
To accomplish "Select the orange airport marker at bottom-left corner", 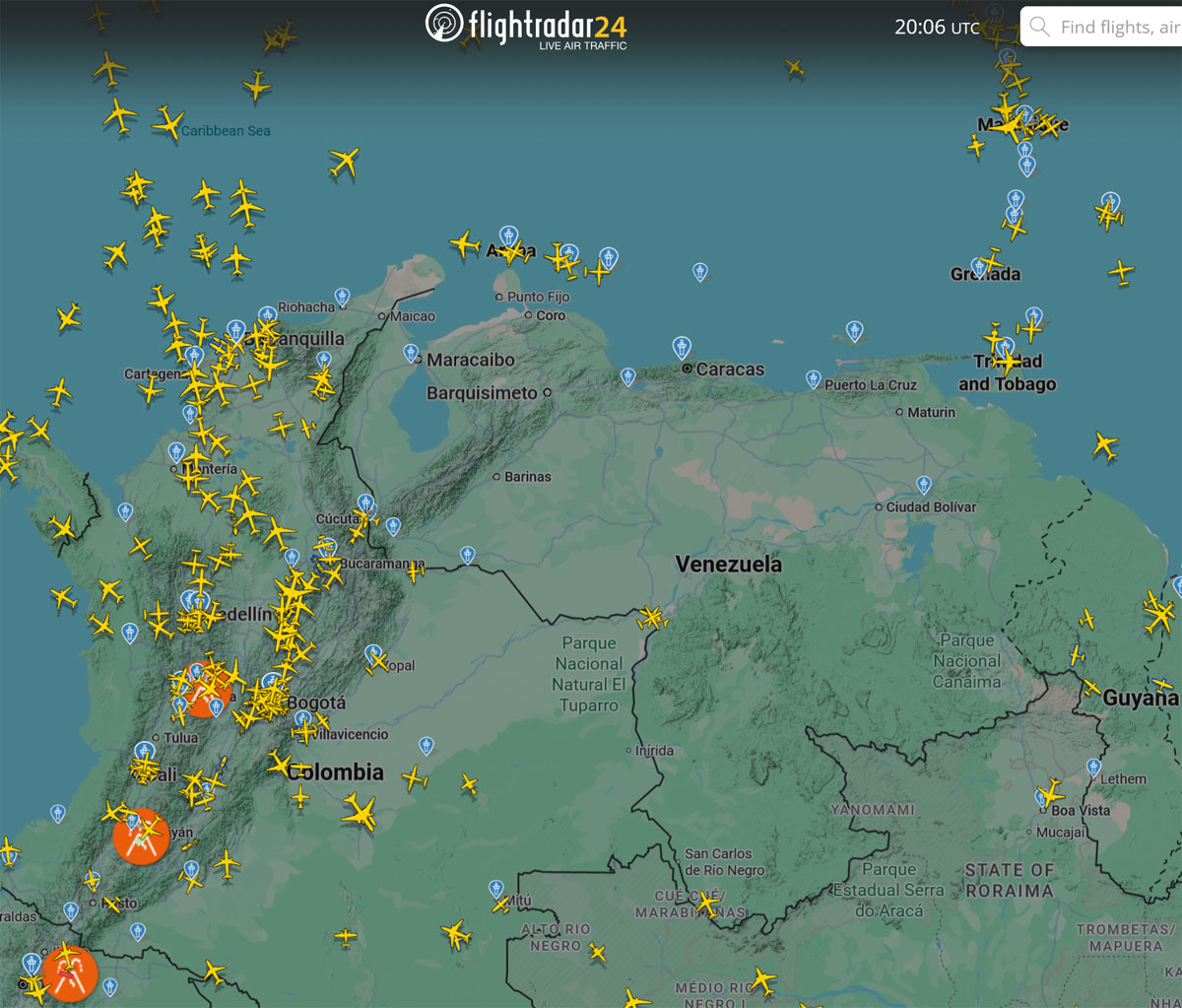I will click(69, 974).
